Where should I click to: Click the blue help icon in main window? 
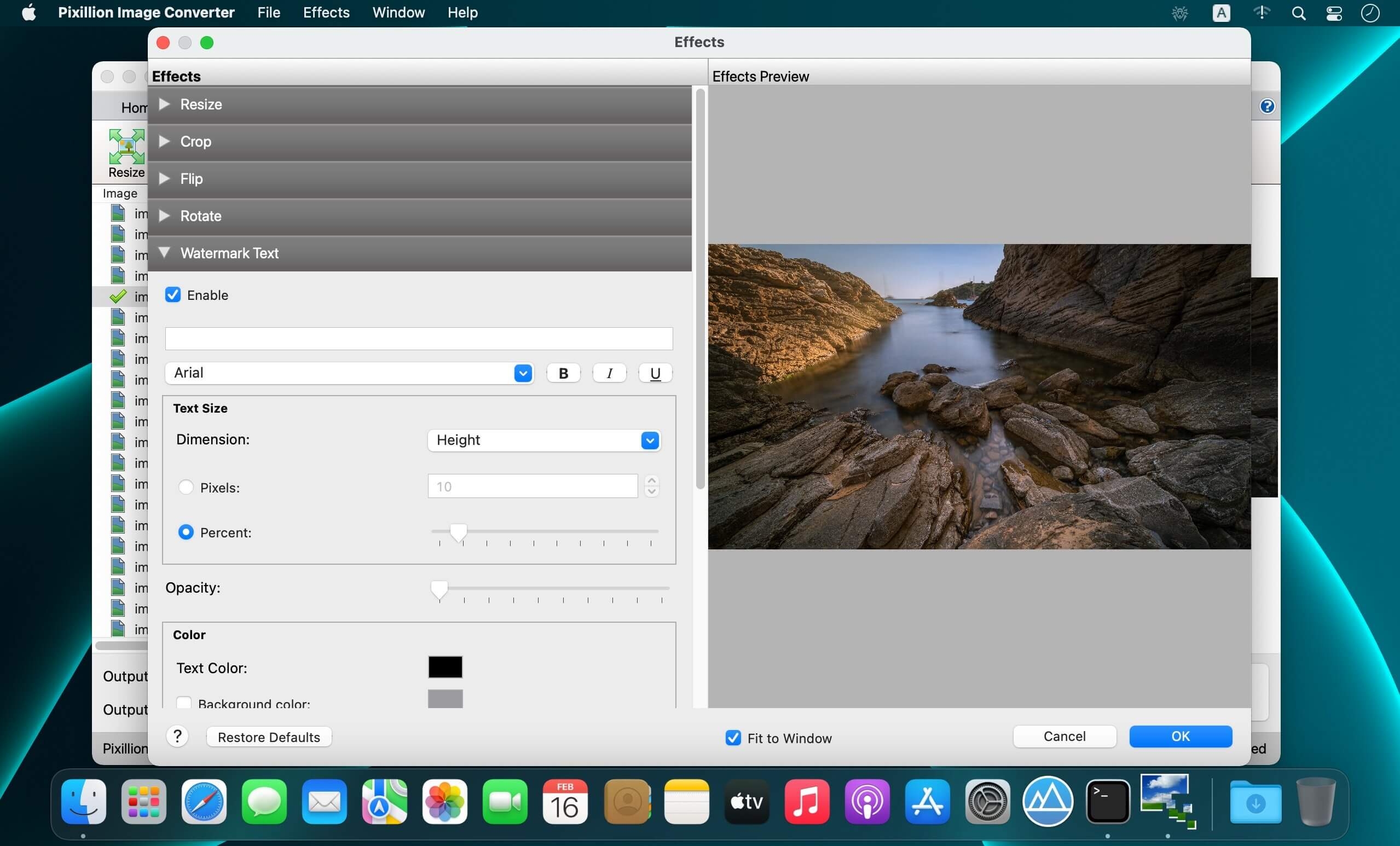(x=1266, y=106)
